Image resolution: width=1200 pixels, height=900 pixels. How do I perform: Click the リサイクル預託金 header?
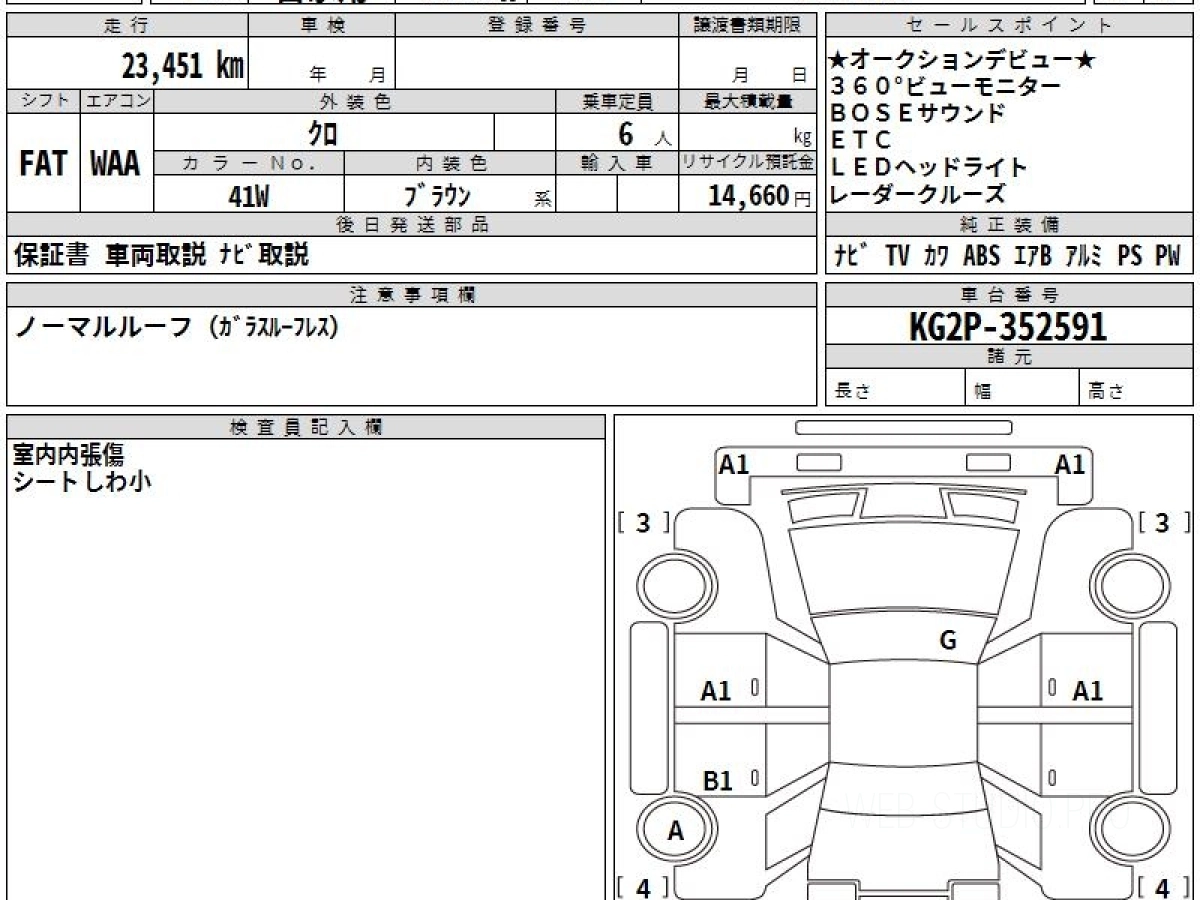pos(747,163)
